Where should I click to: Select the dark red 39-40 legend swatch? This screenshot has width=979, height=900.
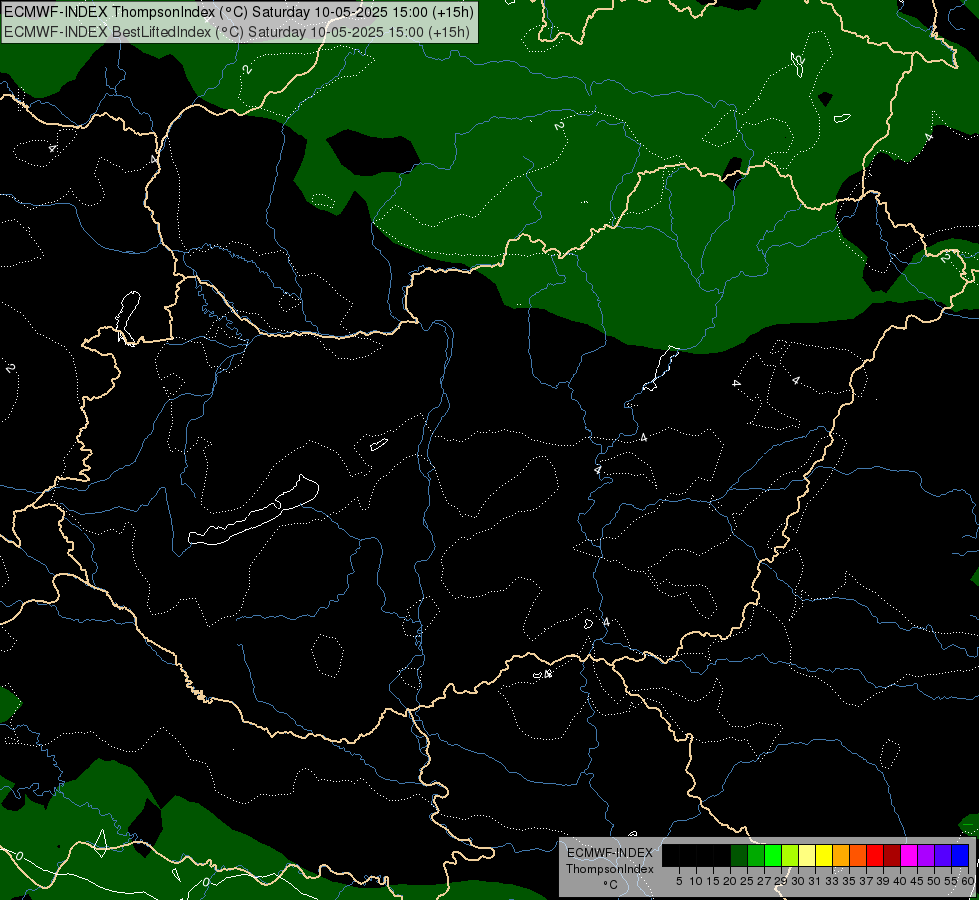tap(892, 855)
